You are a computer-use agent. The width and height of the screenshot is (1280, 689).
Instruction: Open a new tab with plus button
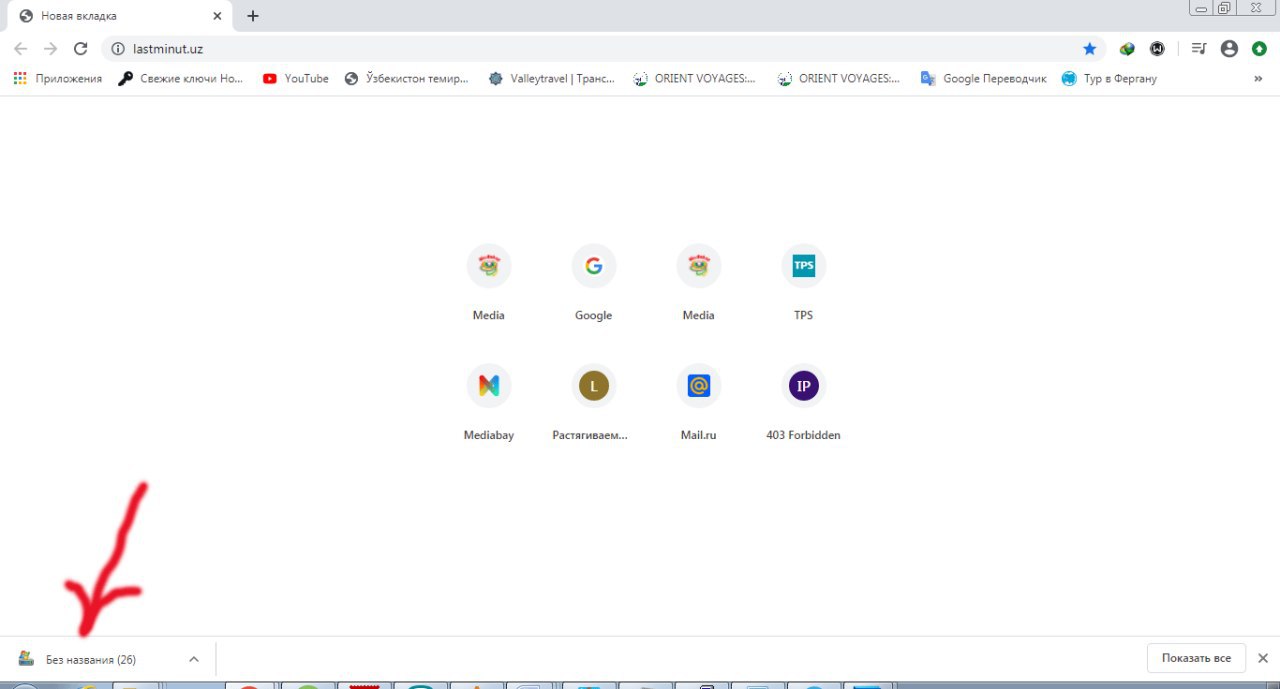(x=253, y=16)
